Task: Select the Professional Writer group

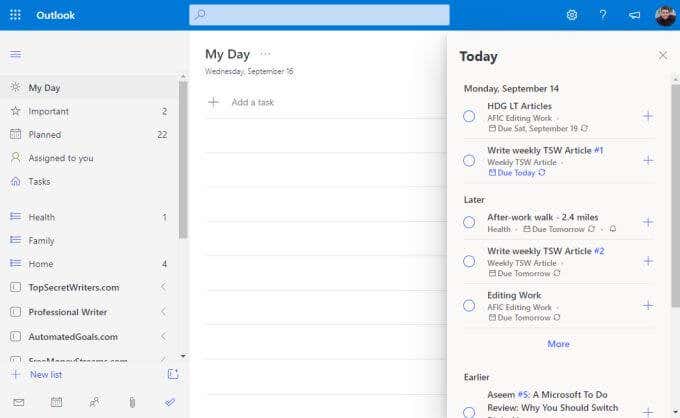Action: (x=68, y=312)
